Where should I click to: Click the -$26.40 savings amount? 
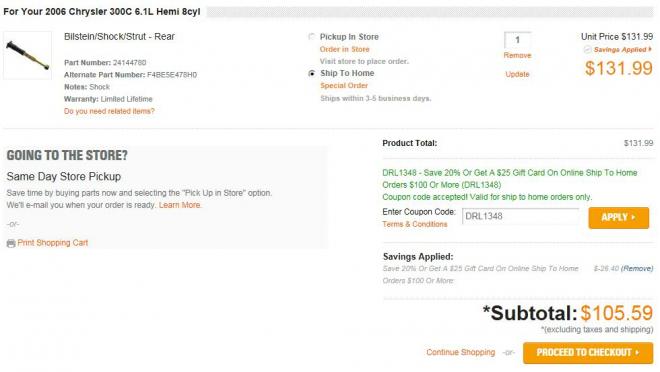coord(606,268)
